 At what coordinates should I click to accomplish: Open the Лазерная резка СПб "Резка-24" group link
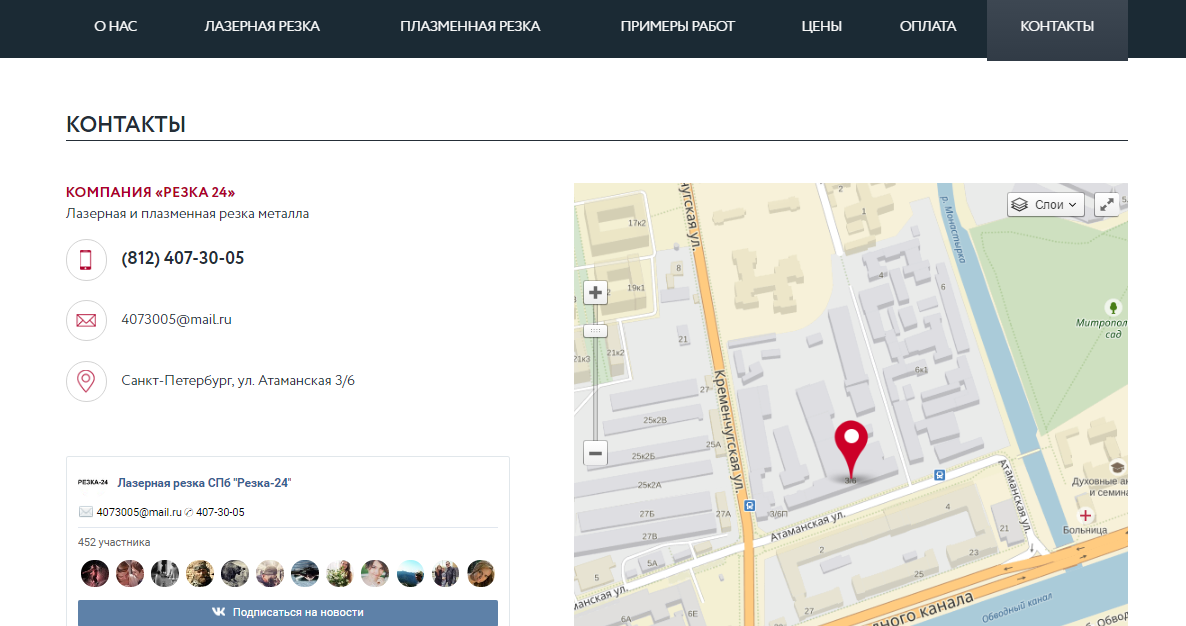[x=204, y=483]
